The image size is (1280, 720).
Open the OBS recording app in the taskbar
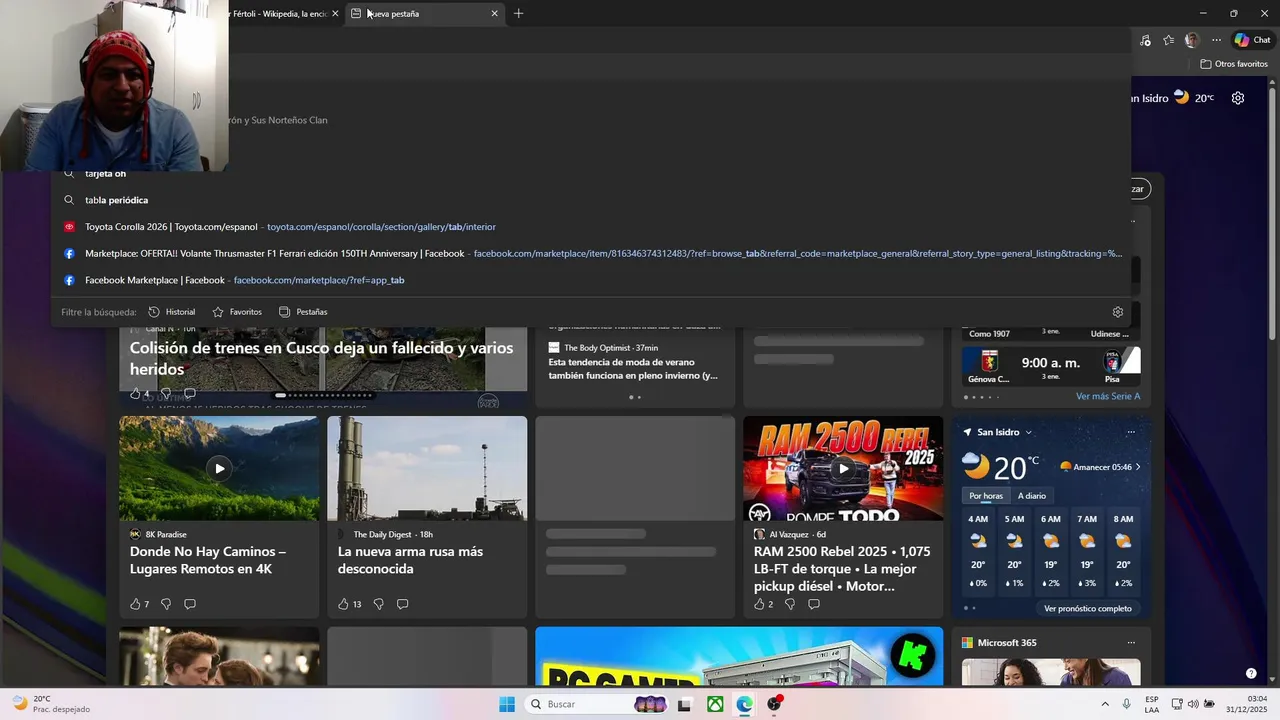point(775,704)
